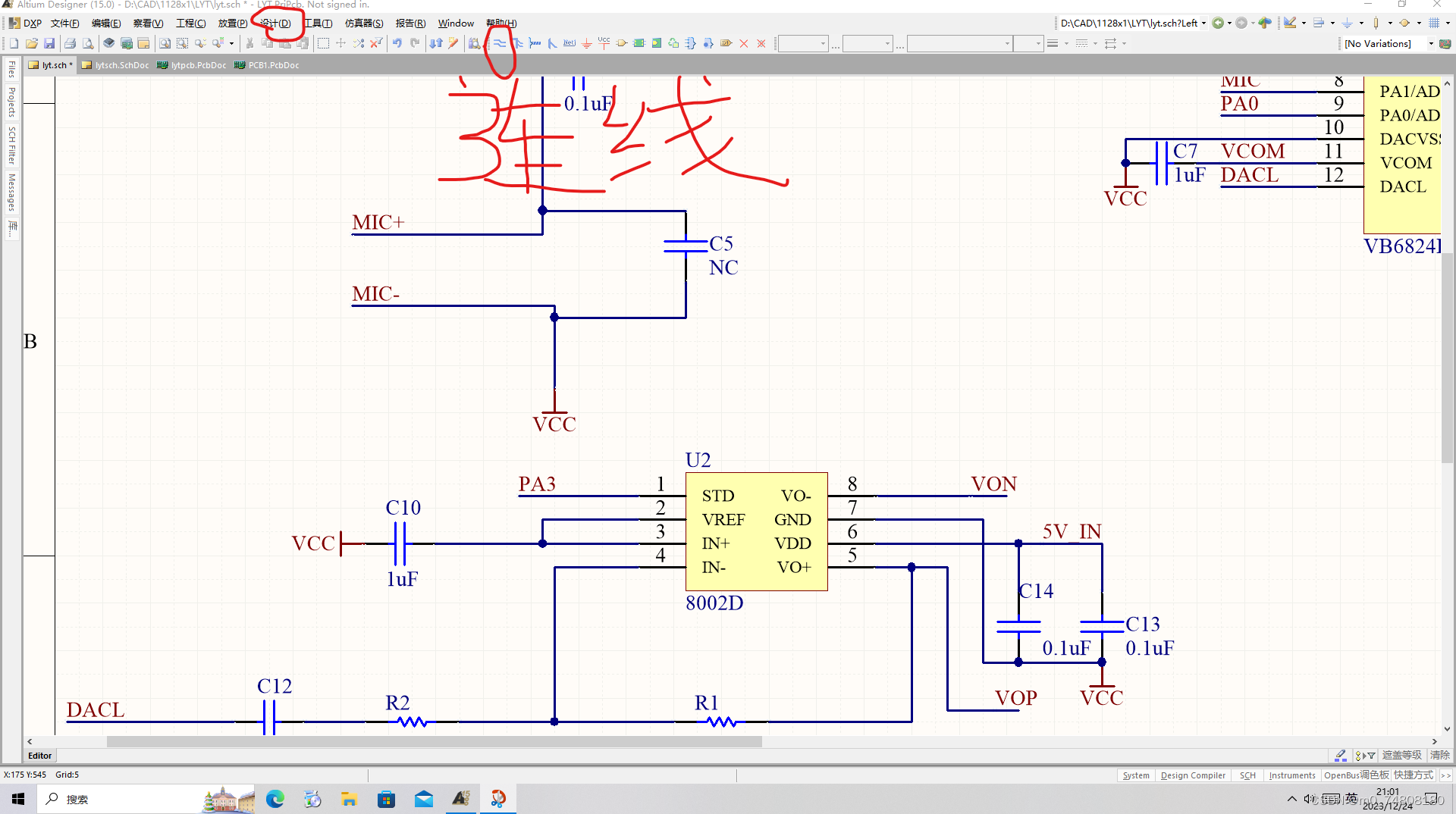Select the Place No ERC cross tool

(x=744, y=43)
